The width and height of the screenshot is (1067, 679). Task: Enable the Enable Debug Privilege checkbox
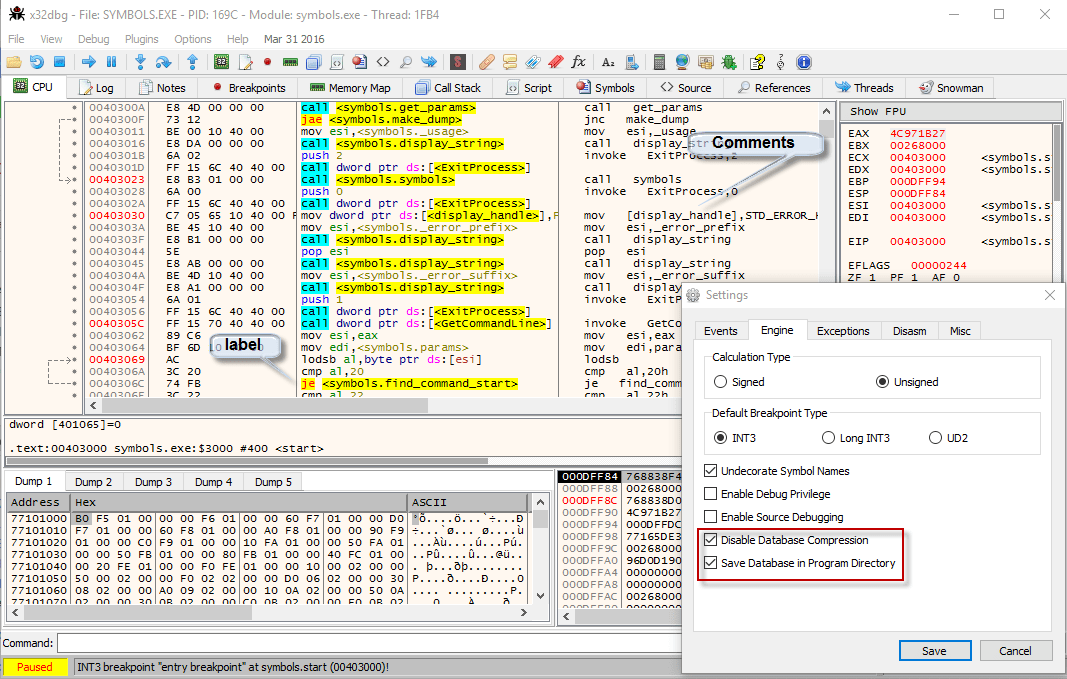point(711,494)
